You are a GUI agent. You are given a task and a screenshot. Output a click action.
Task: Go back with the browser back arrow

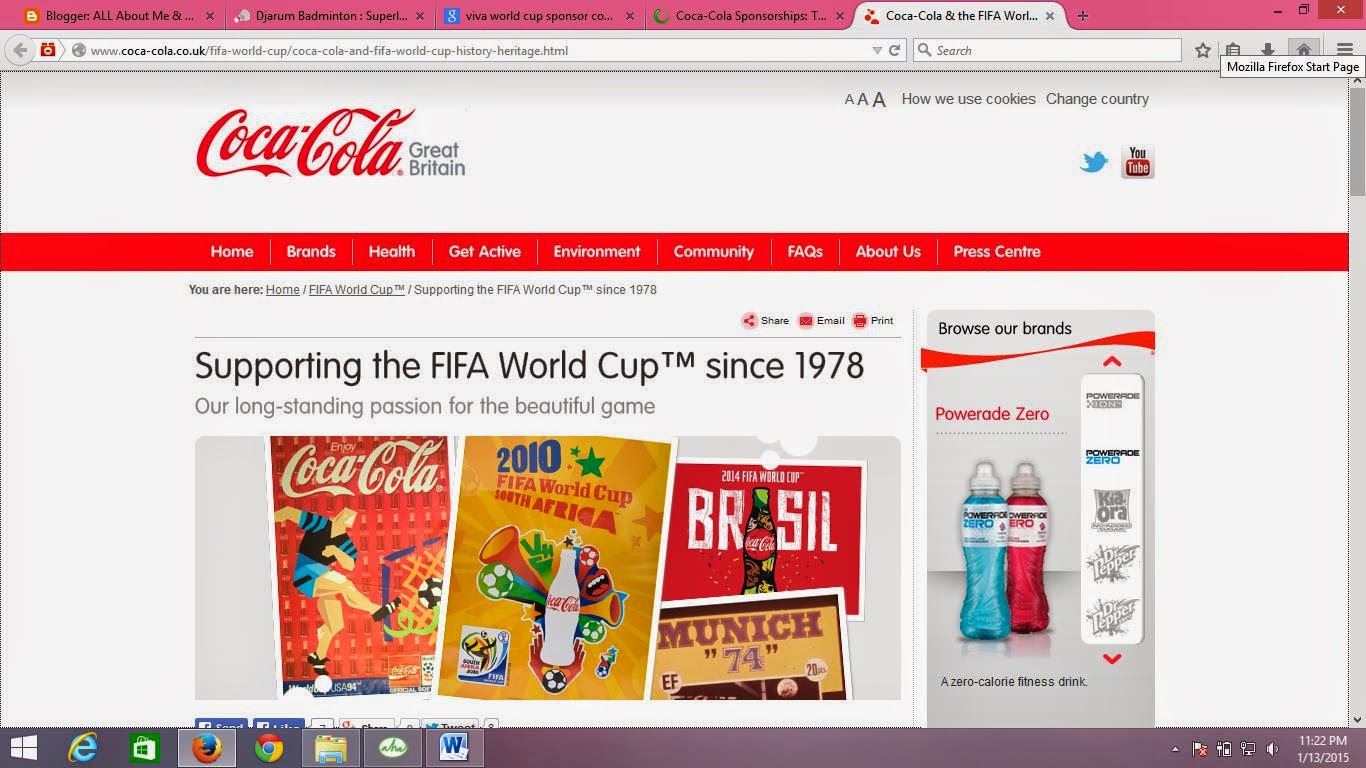point(20,50)
